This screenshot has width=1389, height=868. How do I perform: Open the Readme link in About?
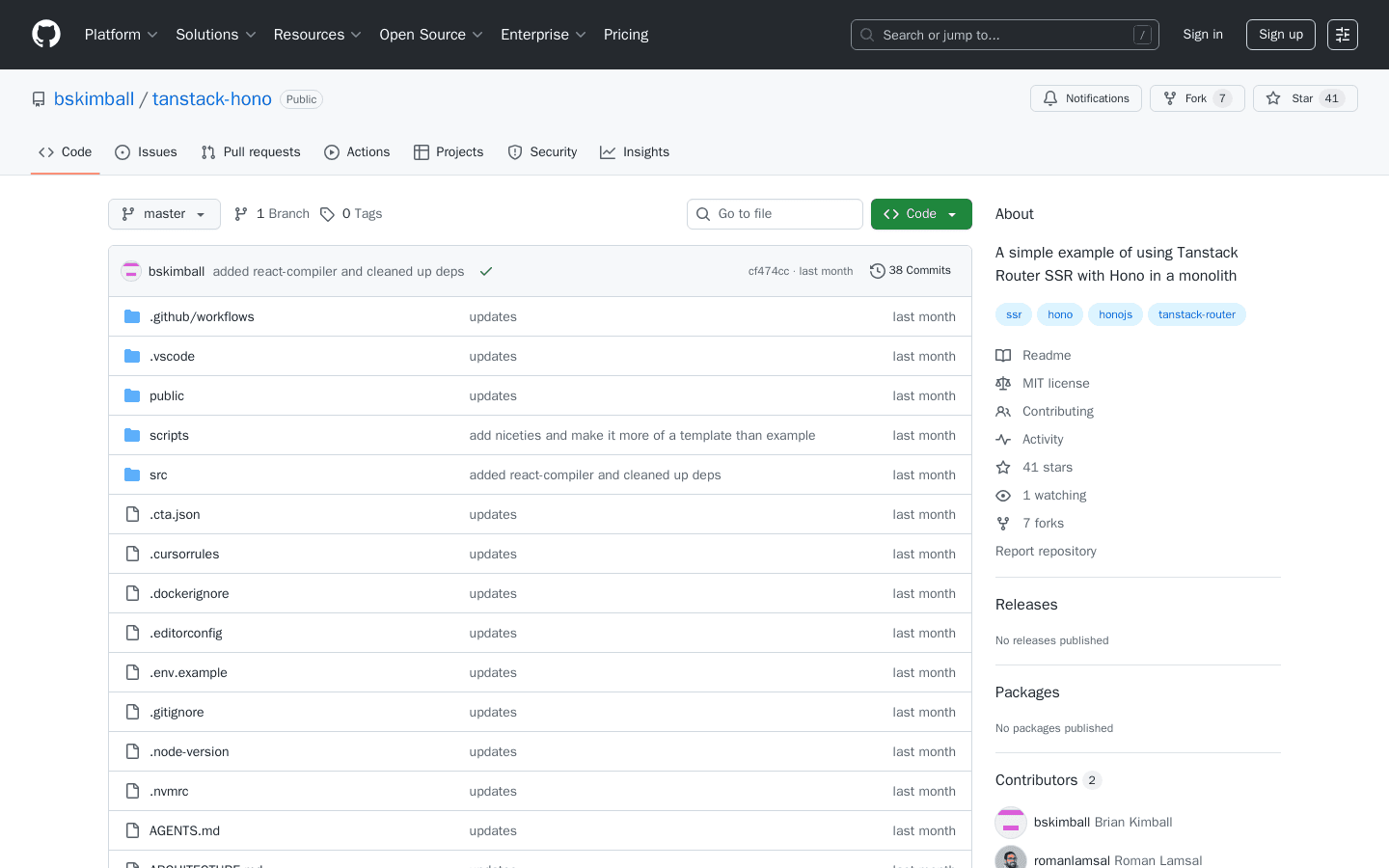tap(1034, 355)
